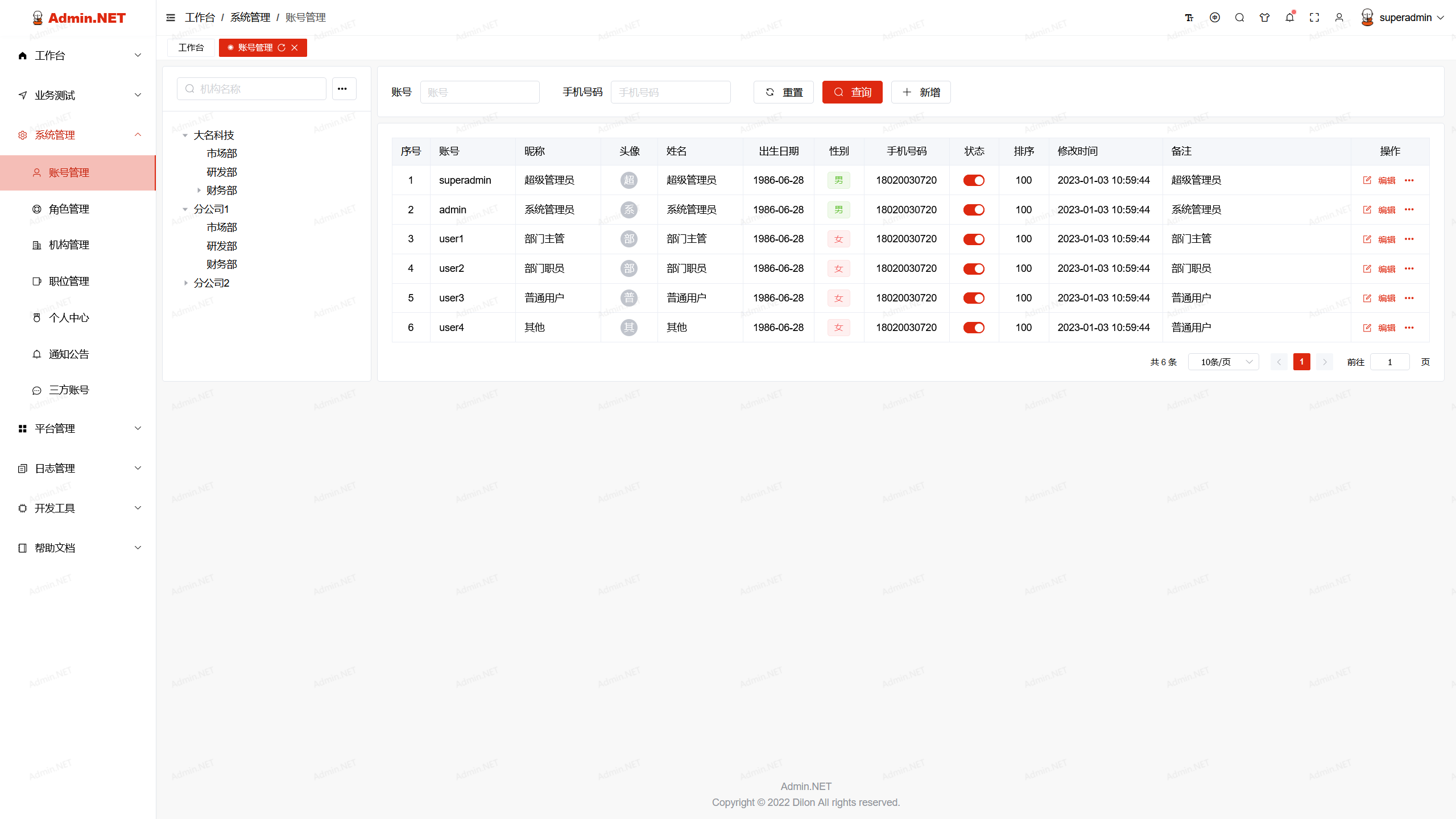This screenshot has height=819, width=1456.
Task: Toggle status switch for user4 row
Action: 974,328
